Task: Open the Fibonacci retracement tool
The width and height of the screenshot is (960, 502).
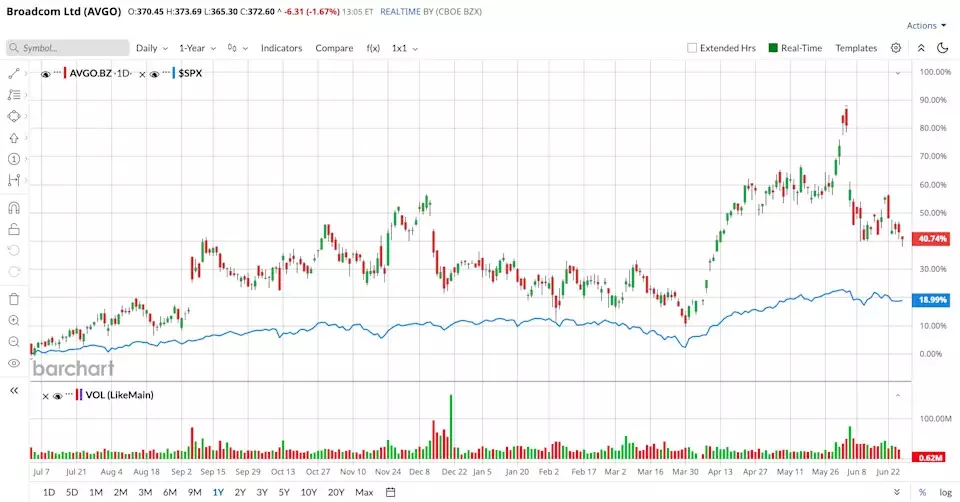Action: pos(13,95)
